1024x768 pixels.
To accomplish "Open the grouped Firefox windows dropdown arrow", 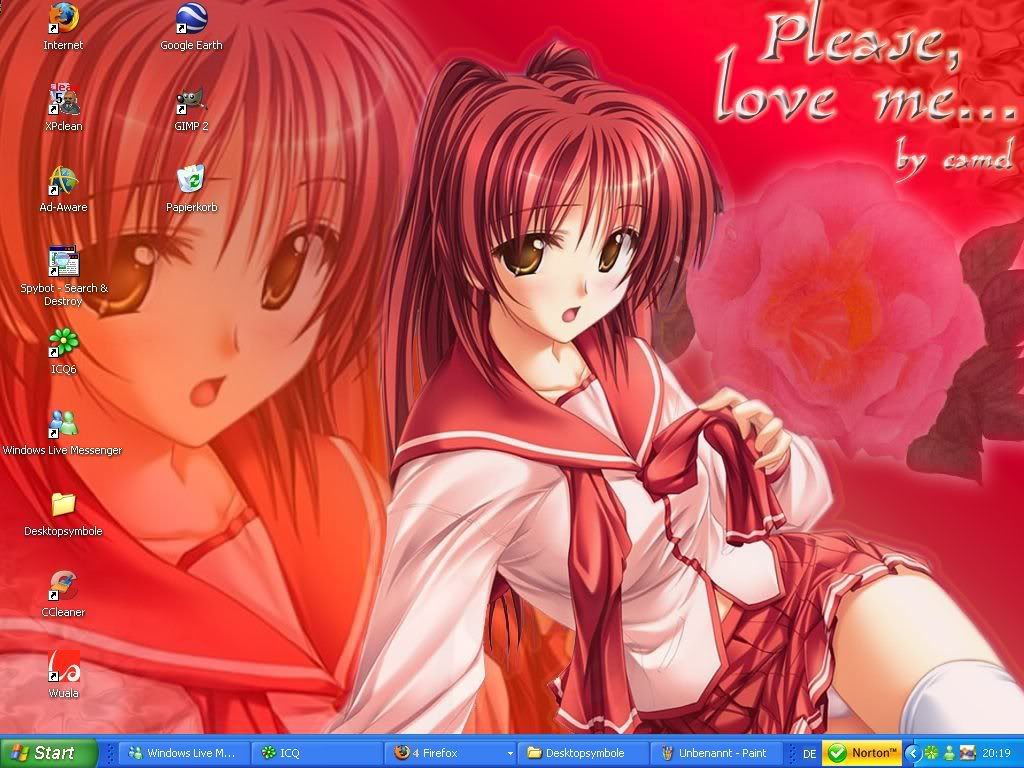I will pyautogui.click(x=509, y=754).
